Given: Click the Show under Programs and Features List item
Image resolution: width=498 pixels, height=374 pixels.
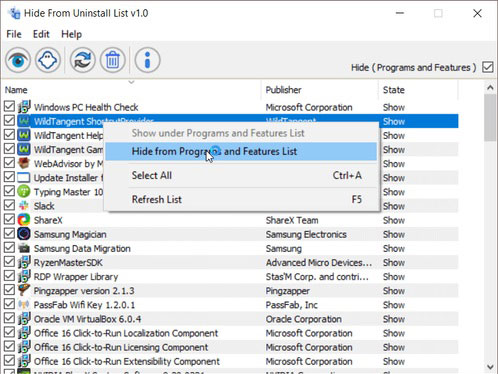Looking at the screenshot, I should click(241, 133).
